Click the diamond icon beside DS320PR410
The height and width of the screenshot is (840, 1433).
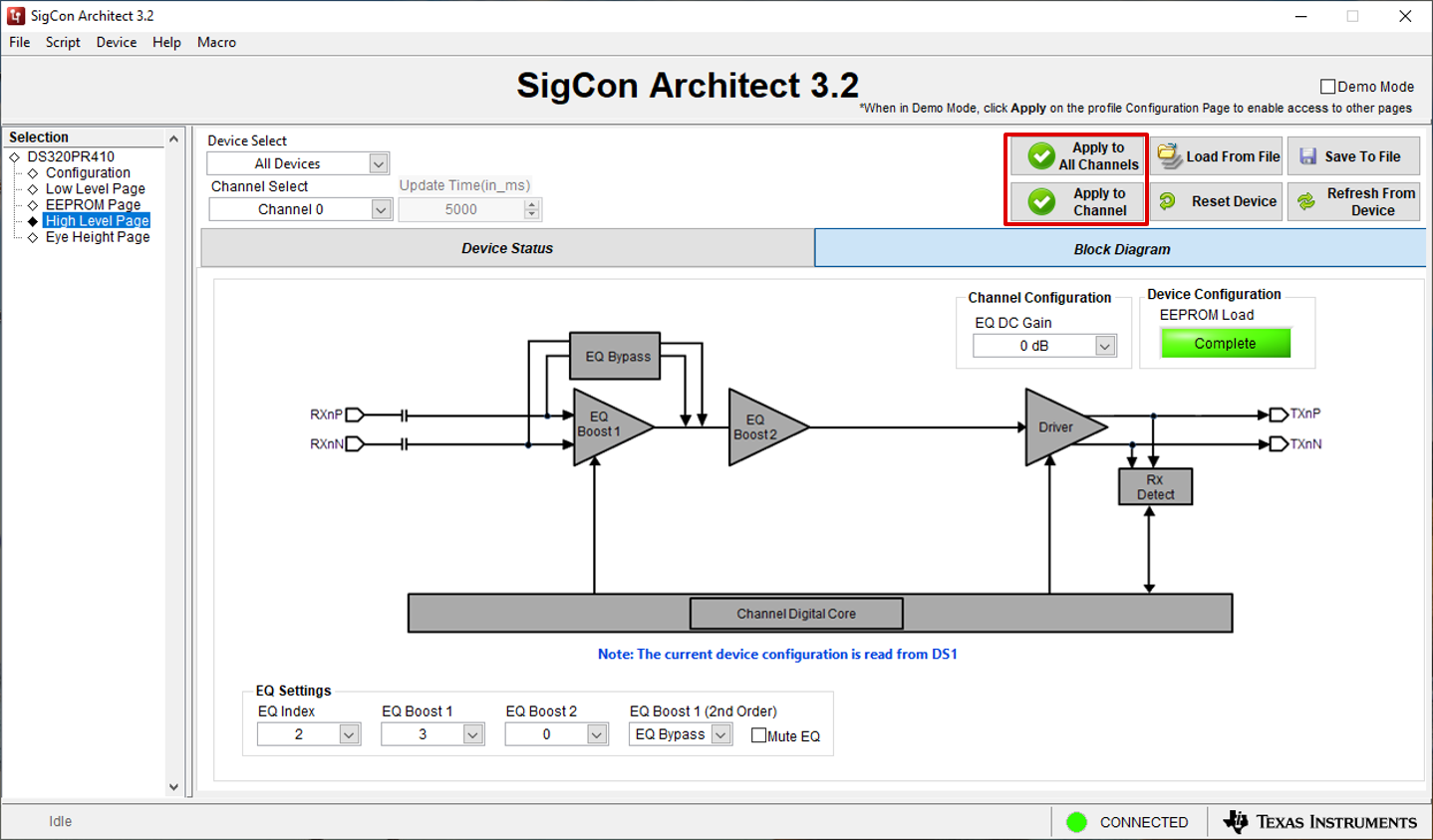pyautogui.click(x=15, y=157)
